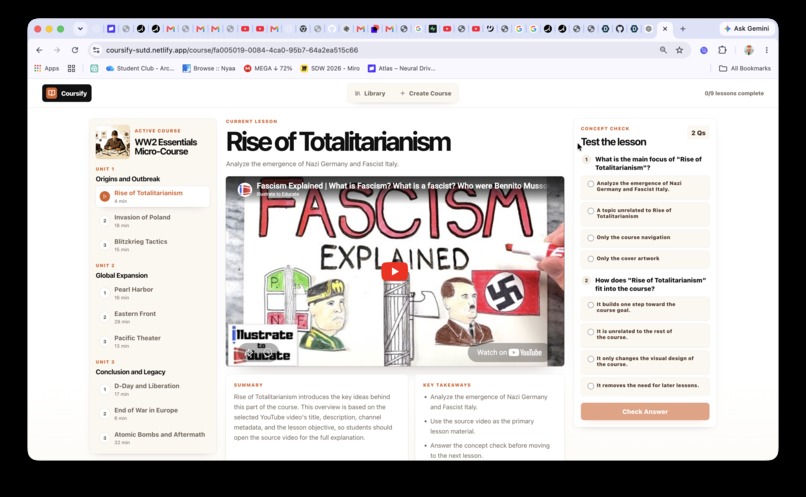Image resolution: width=806 pixels, height=497 pixels.
Task: Open the Extensions puzzle icon
Action: click(x=722, y=50)
